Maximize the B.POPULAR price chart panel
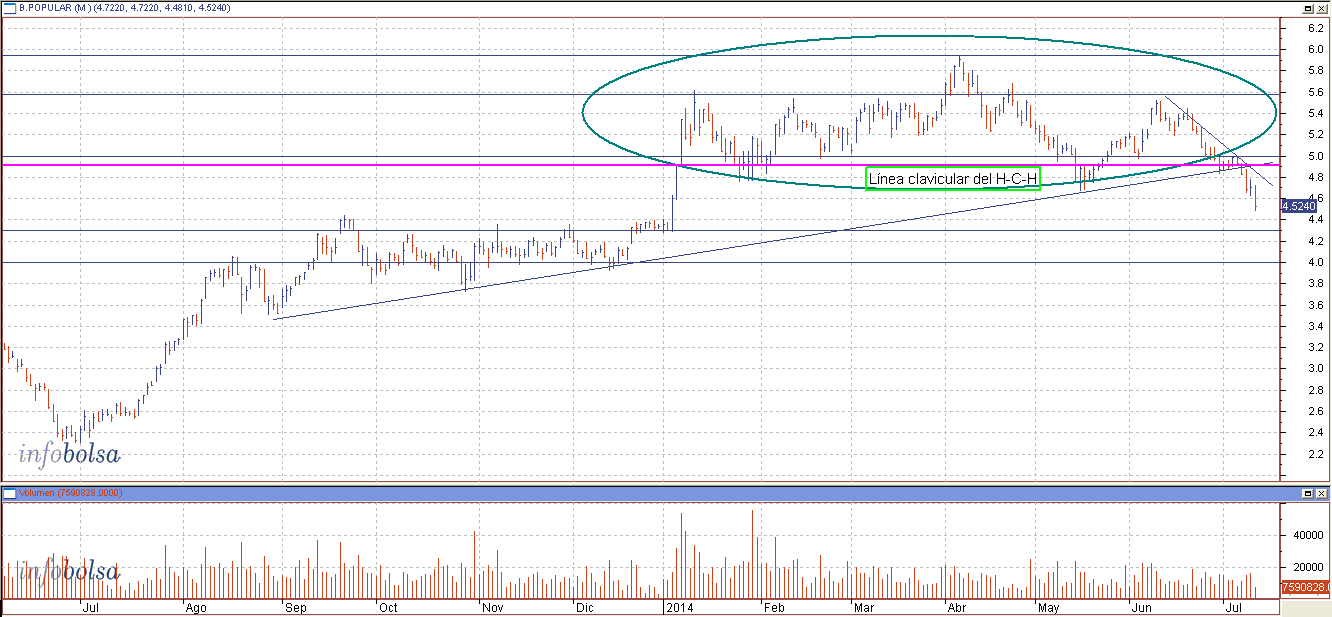This screenshot has width=1332, height=617. point(1309,7)
